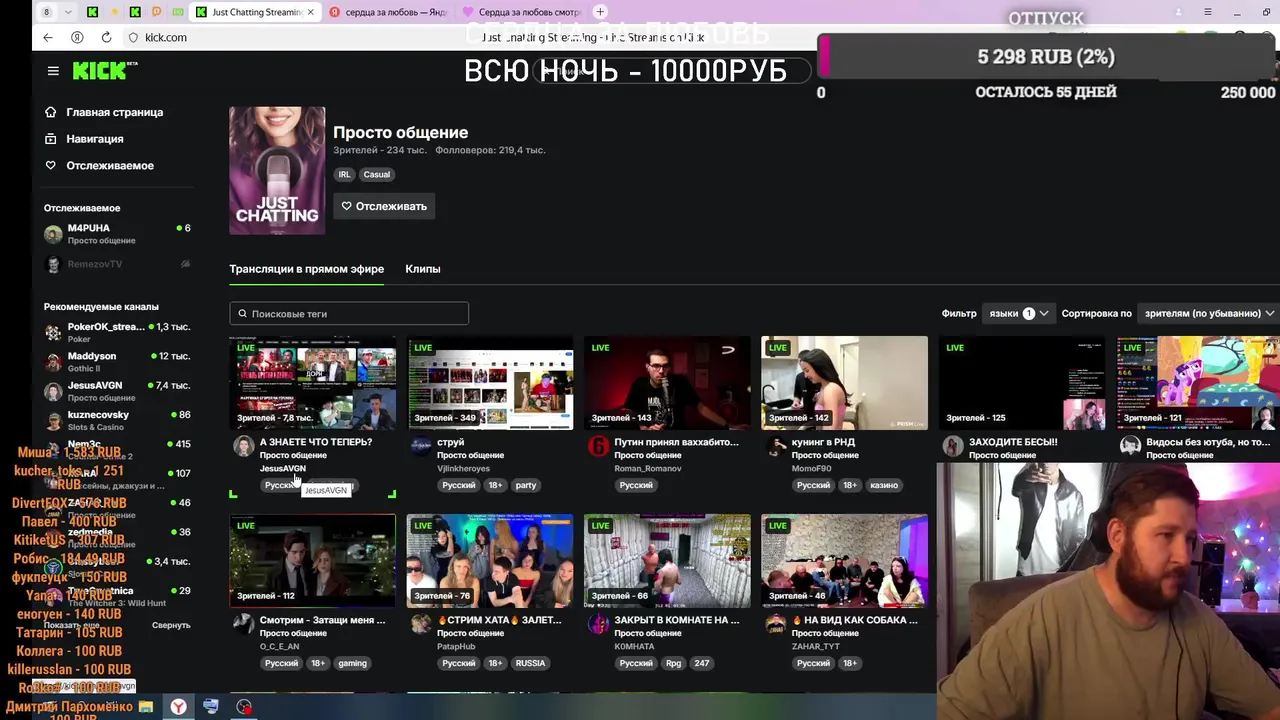Click JesusAVGN's avatar in recommended channels

[53, 390]
